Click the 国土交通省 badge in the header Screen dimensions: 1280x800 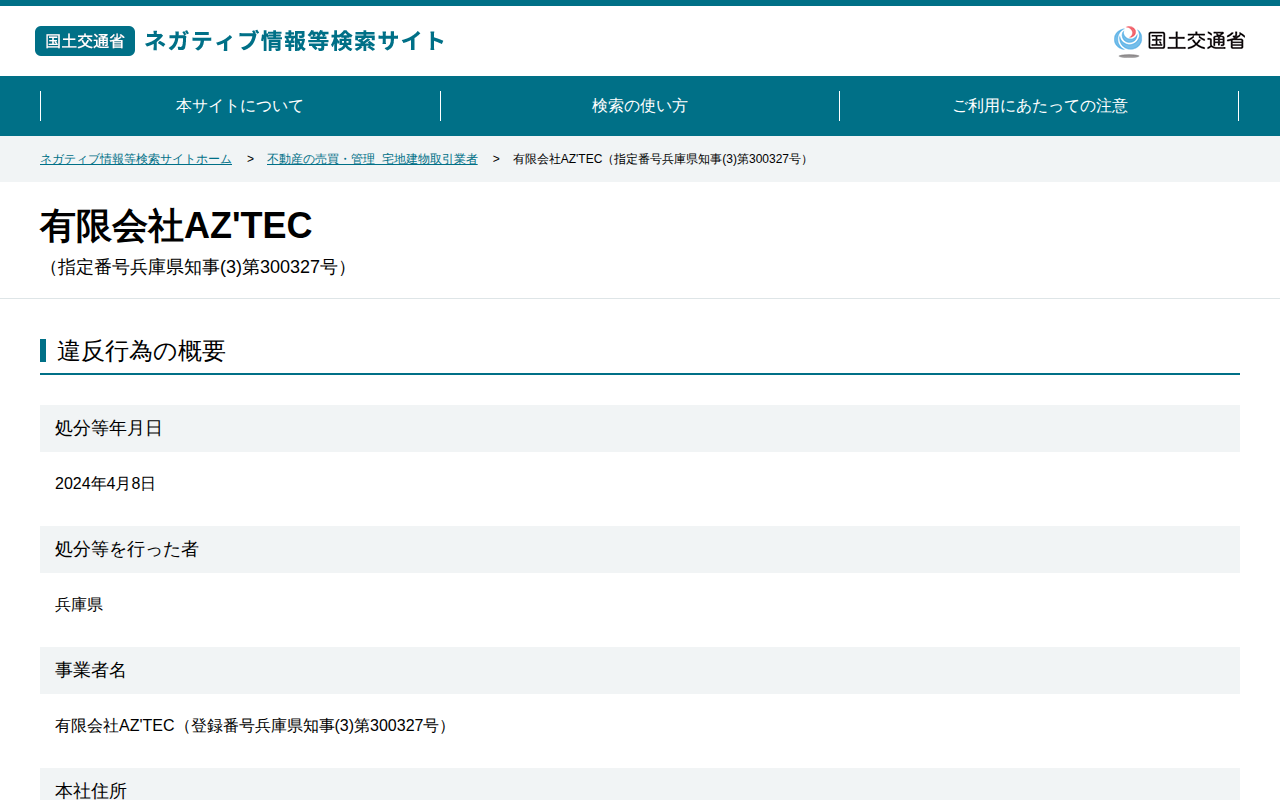coord(85,41)
